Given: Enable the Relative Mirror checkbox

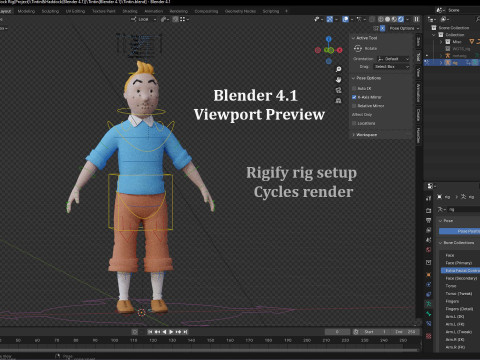Looking at the screenshot, I should point(354,106).
